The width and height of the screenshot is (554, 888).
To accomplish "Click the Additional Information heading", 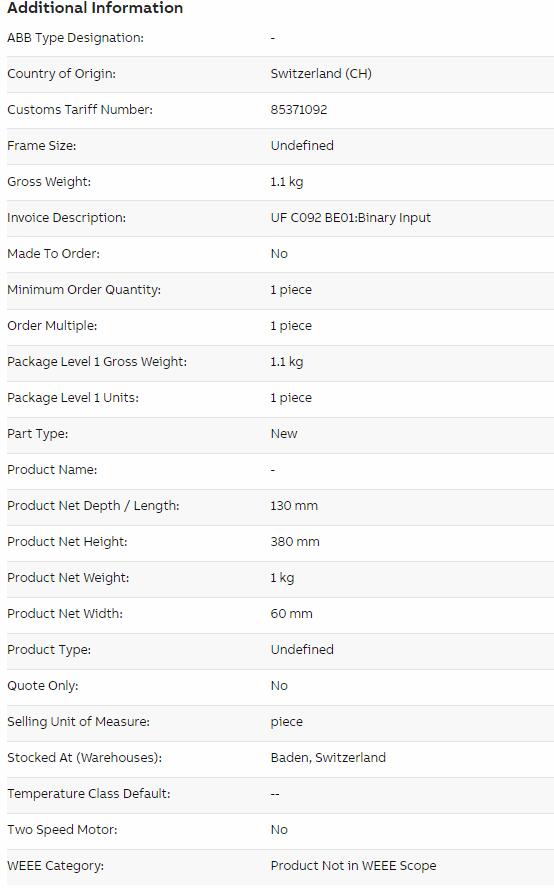I will pos(95,8).
